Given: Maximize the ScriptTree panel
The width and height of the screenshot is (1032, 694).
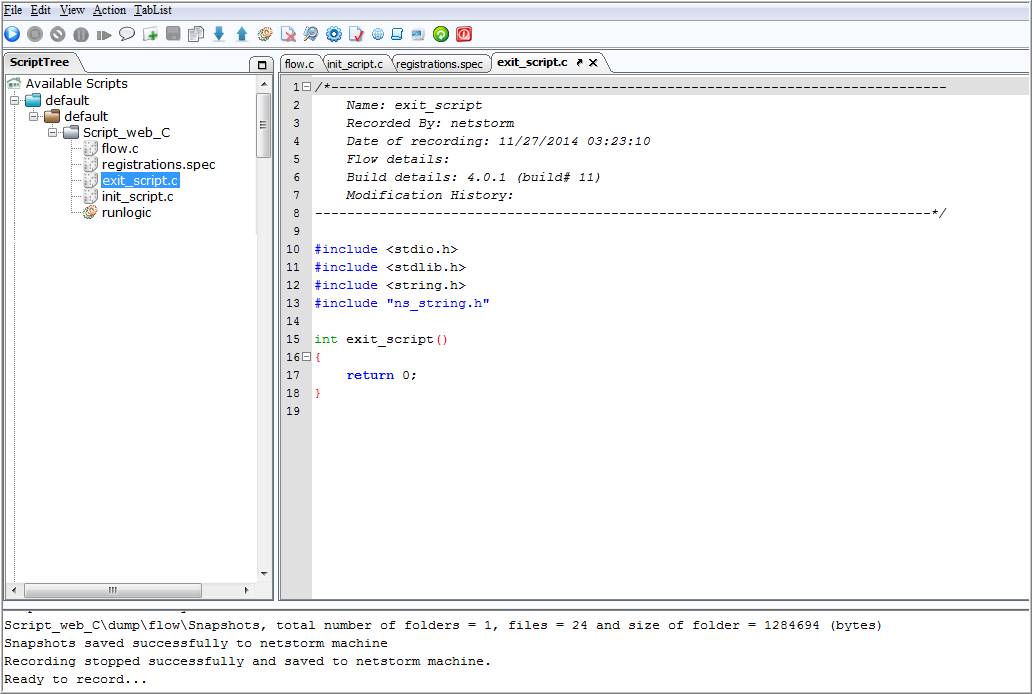Looking at the screenshot, I should pos(261,65).
